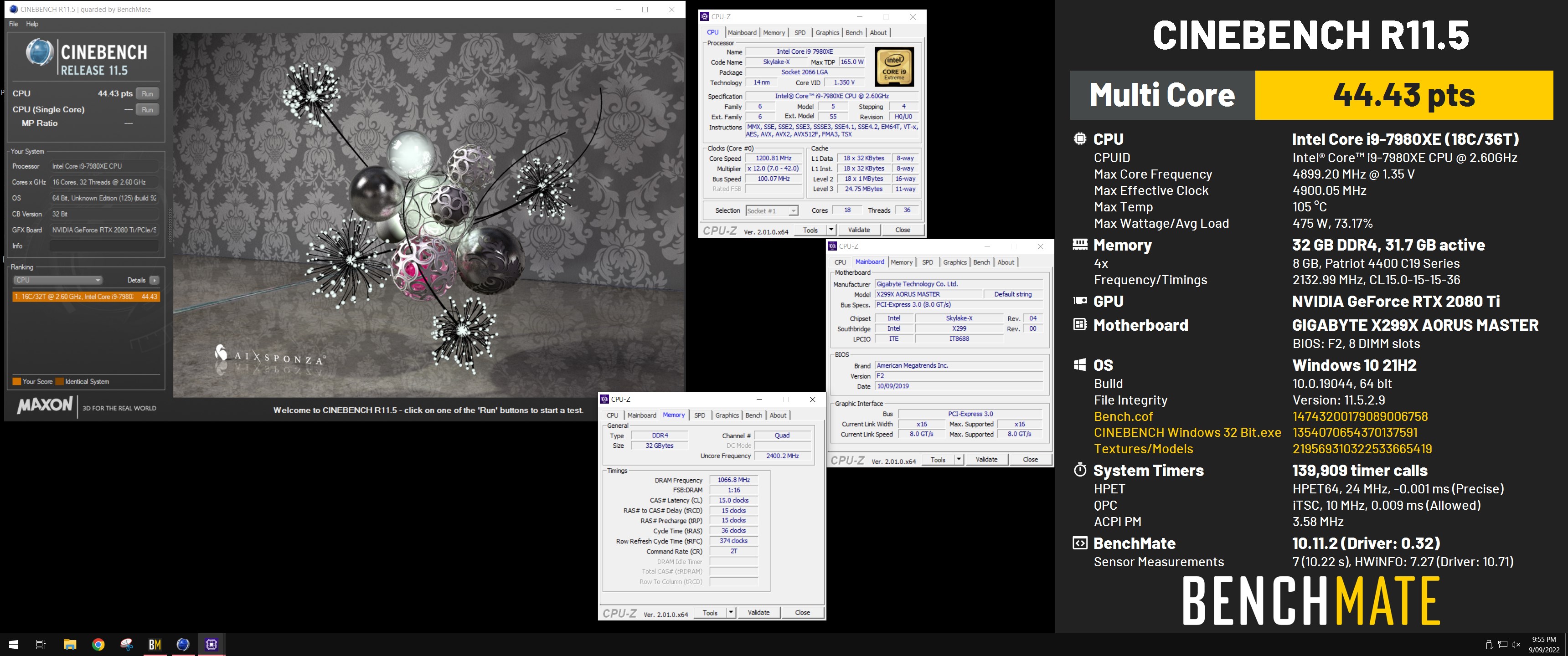Click the USB device tray icon

1489,645
